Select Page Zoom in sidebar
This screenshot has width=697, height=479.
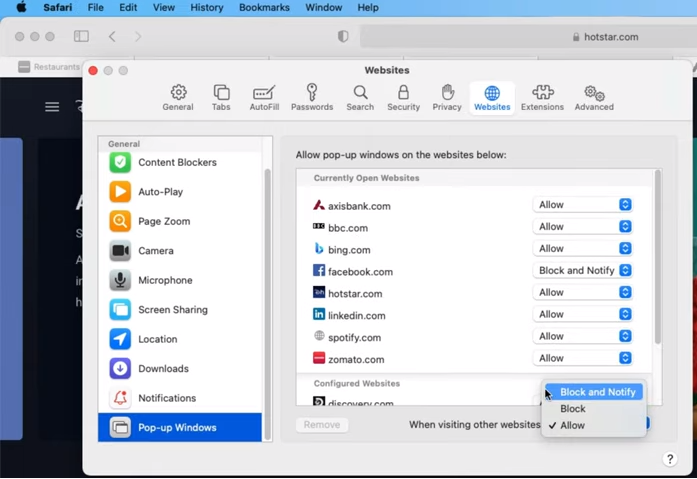(180, 221)
